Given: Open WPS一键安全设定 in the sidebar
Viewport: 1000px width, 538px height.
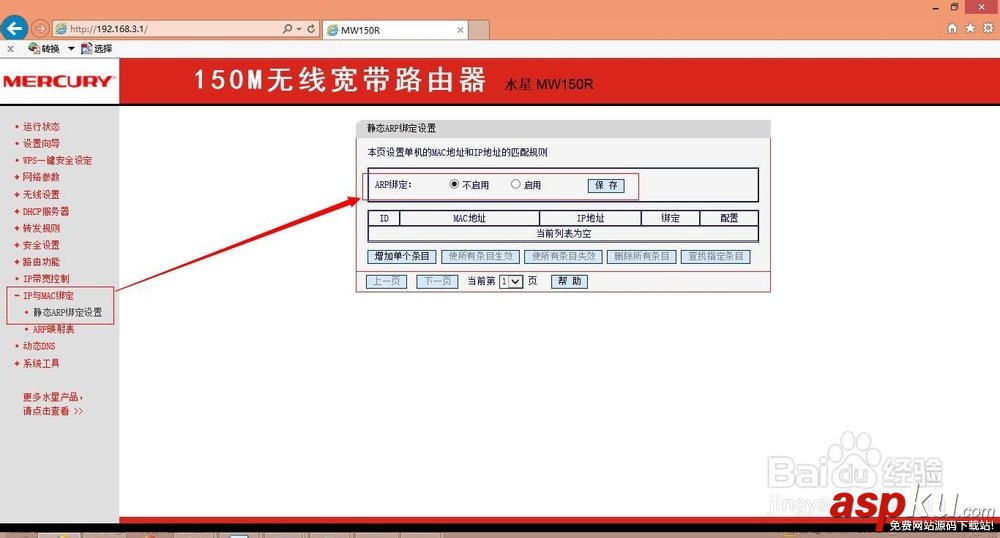Looking at the screenshot, I should click(x=57, y=161).
